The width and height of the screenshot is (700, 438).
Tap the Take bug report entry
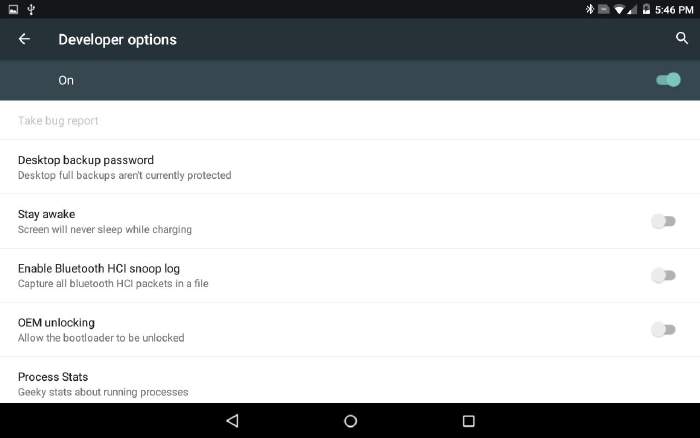pyautogui.click(x=58, y=121)
